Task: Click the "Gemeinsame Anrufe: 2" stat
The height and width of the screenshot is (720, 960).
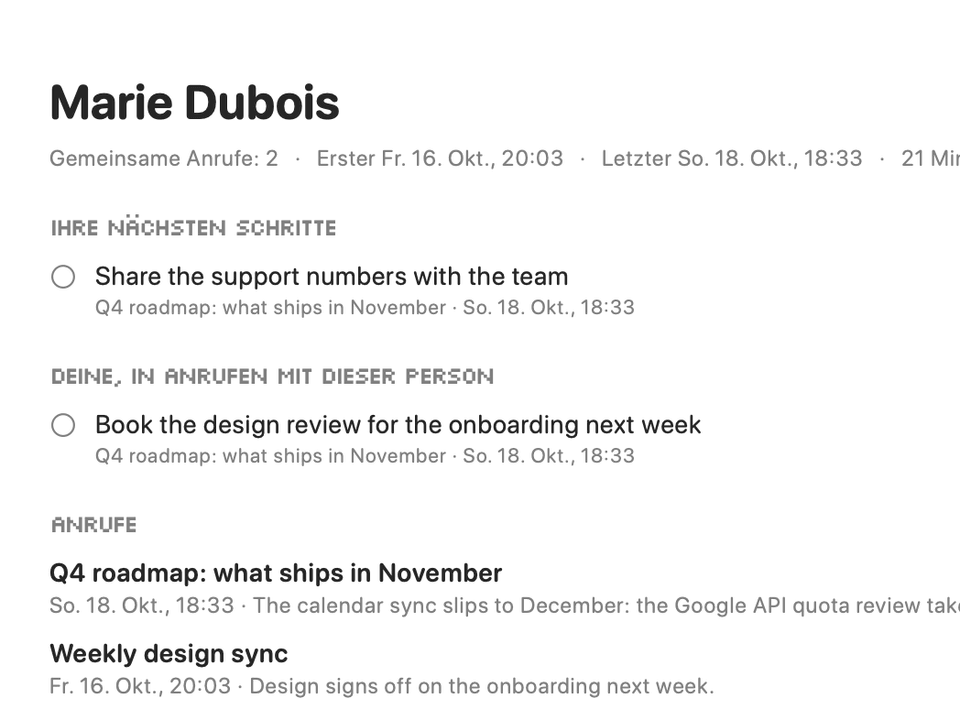Action: tap(164, 159)
